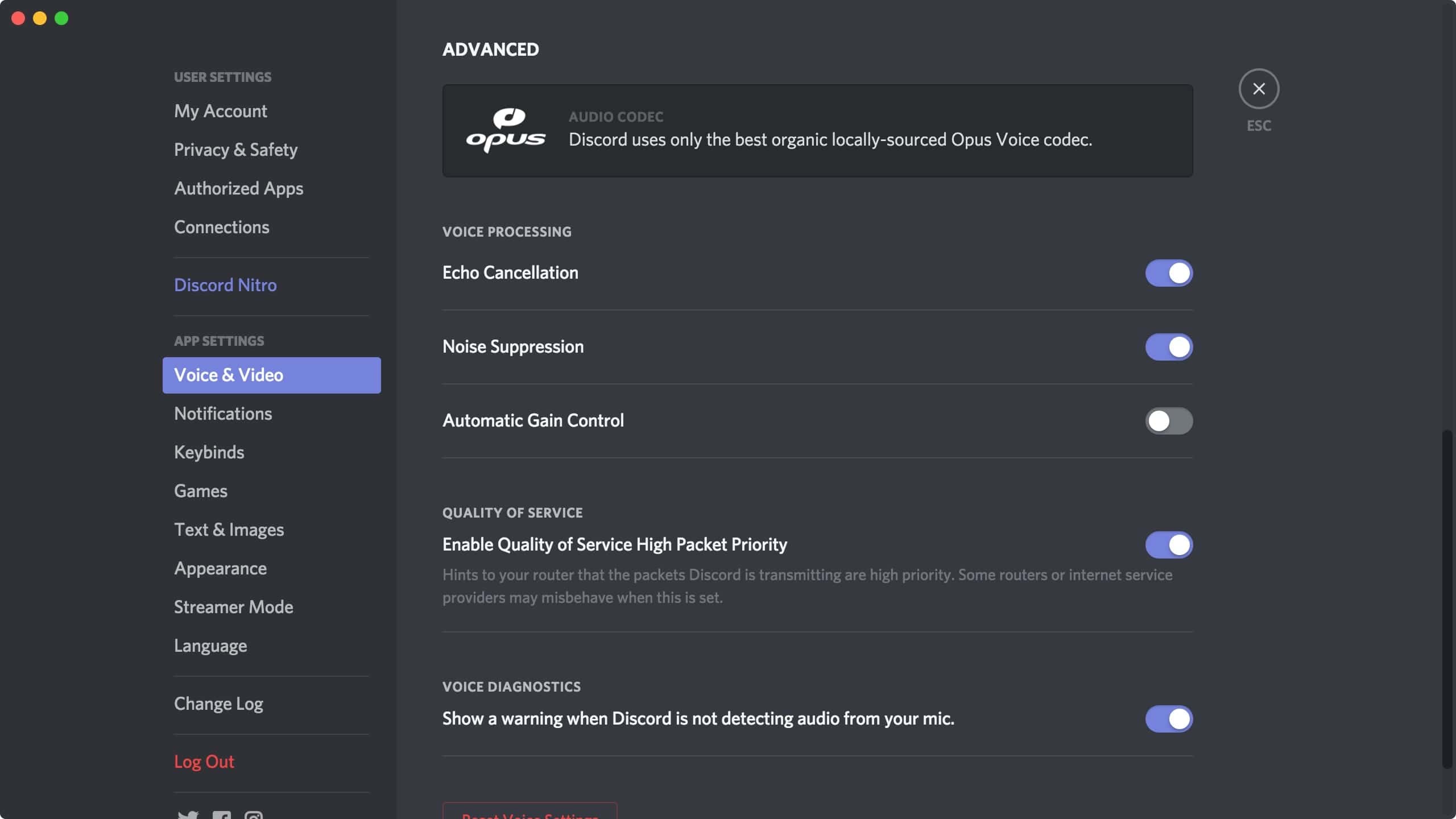Navigate to Privacy & Safety

pos(234,149)
